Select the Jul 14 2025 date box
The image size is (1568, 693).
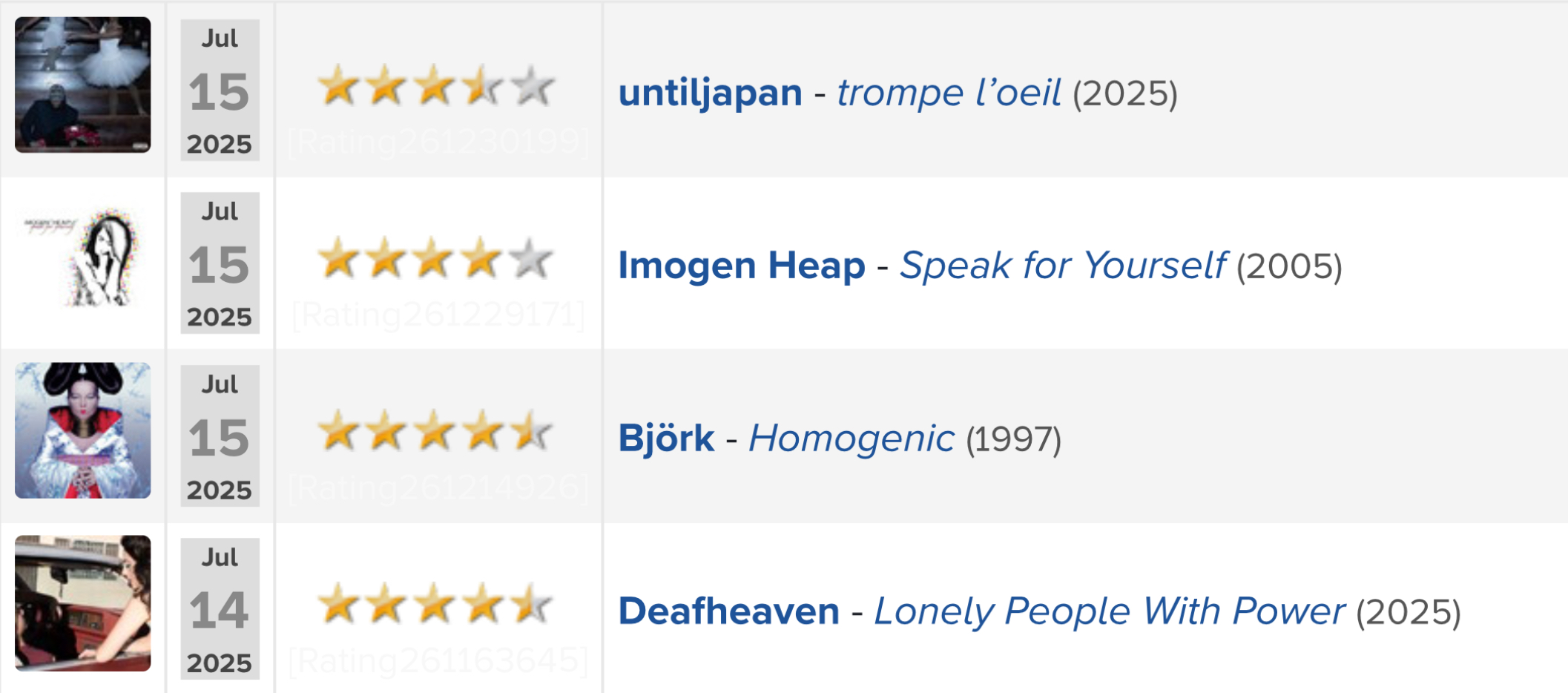220,608
